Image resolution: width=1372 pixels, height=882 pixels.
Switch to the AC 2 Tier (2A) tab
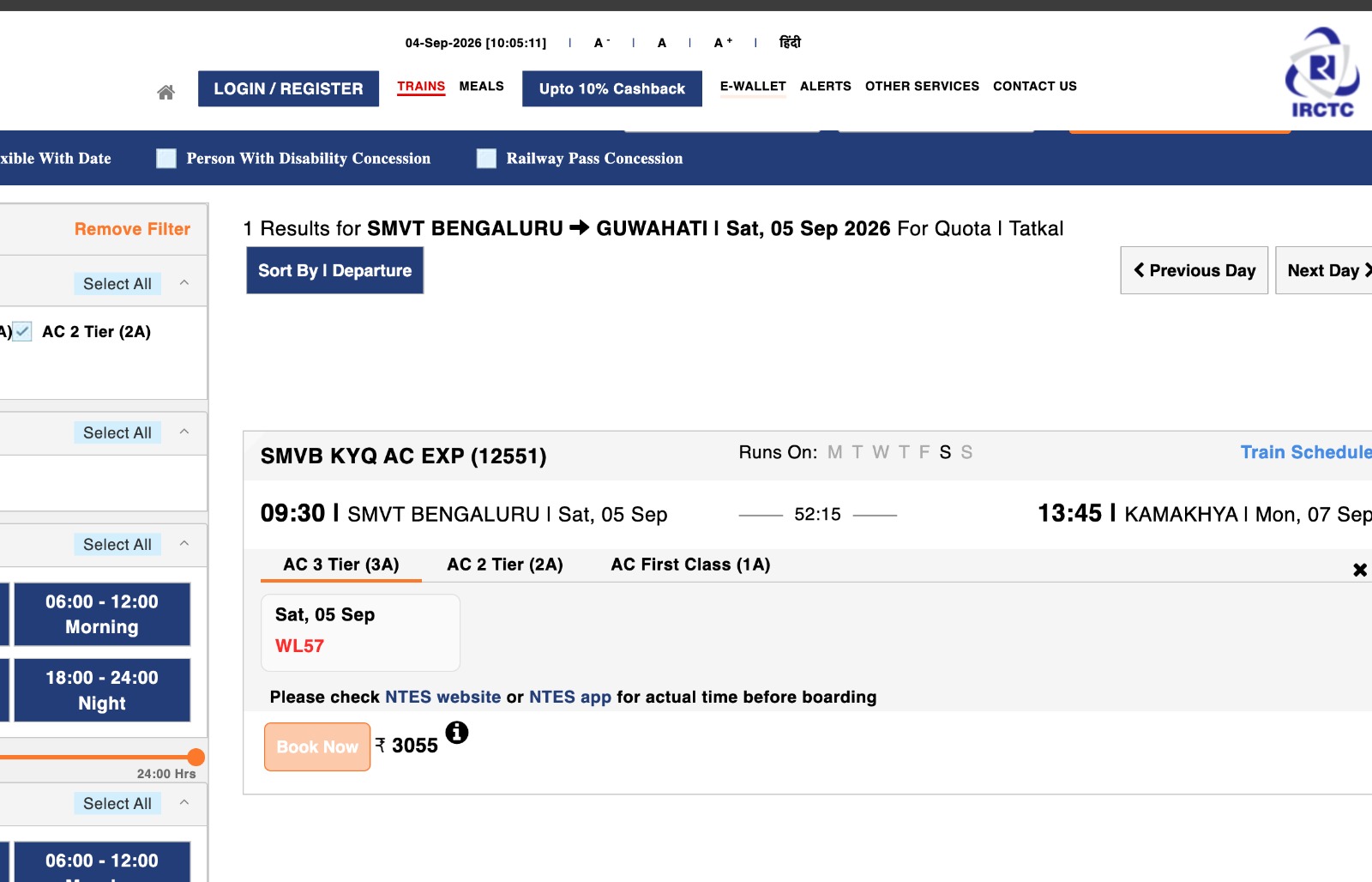[505, 565]
